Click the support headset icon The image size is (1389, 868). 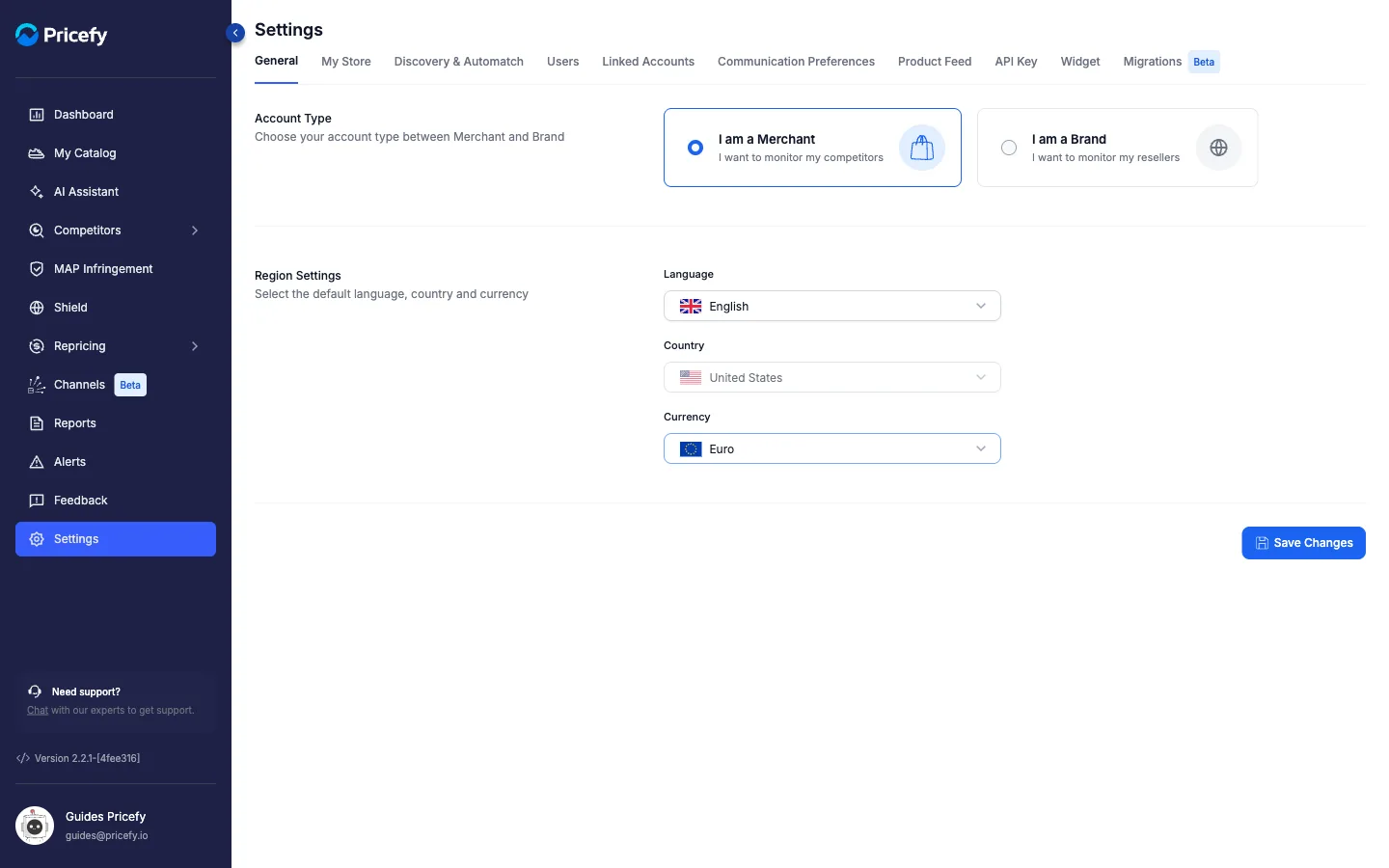pyautogui.click(x=35, y=692)
